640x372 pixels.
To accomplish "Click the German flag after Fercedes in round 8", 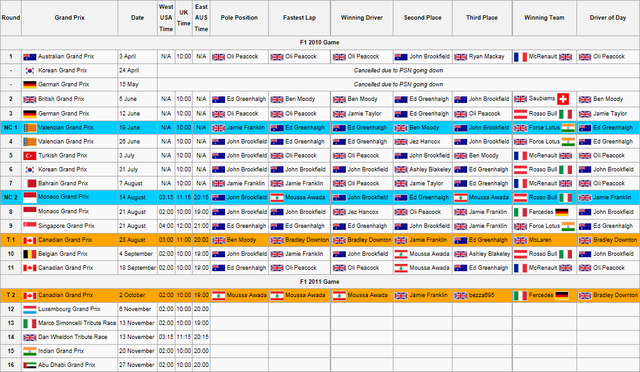I will (562, 212).
